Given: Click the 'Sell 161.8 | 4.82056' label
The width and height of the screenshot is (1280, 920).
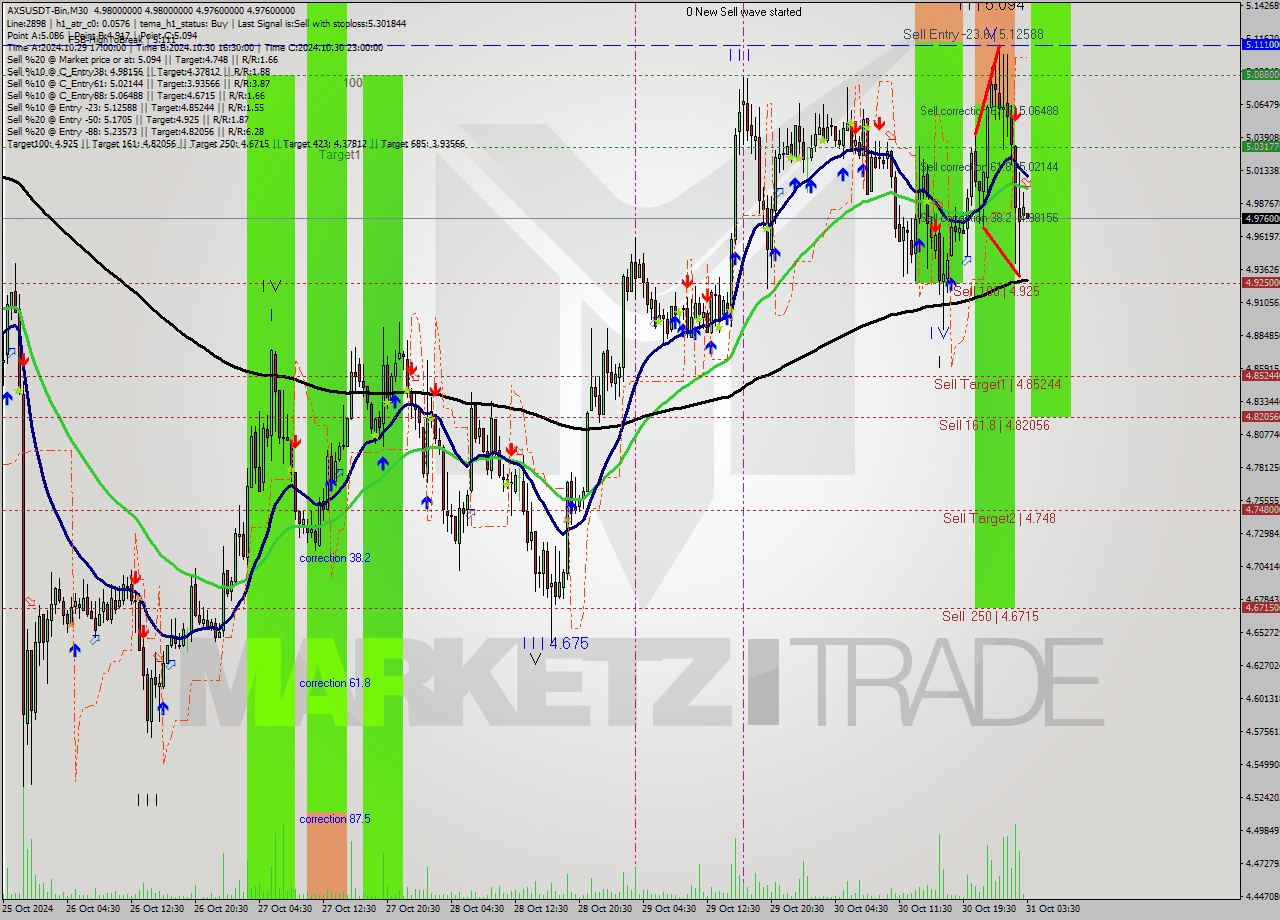Looking at the screenshot, I should tap(994, 425).
